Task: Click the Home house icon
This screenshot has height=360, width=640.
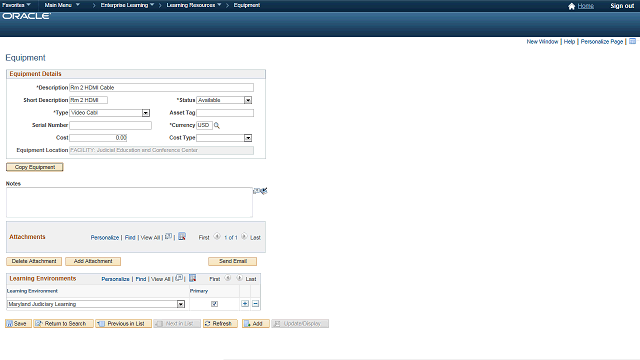Action: (x=571, y=6)
